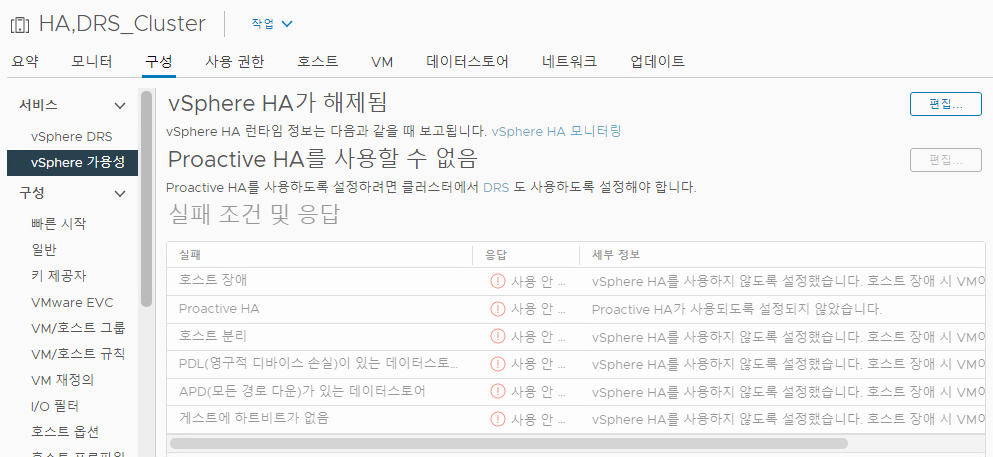
Task: Click the 게스트에 하트비트가 없음 row label
Action: [254, 418]
